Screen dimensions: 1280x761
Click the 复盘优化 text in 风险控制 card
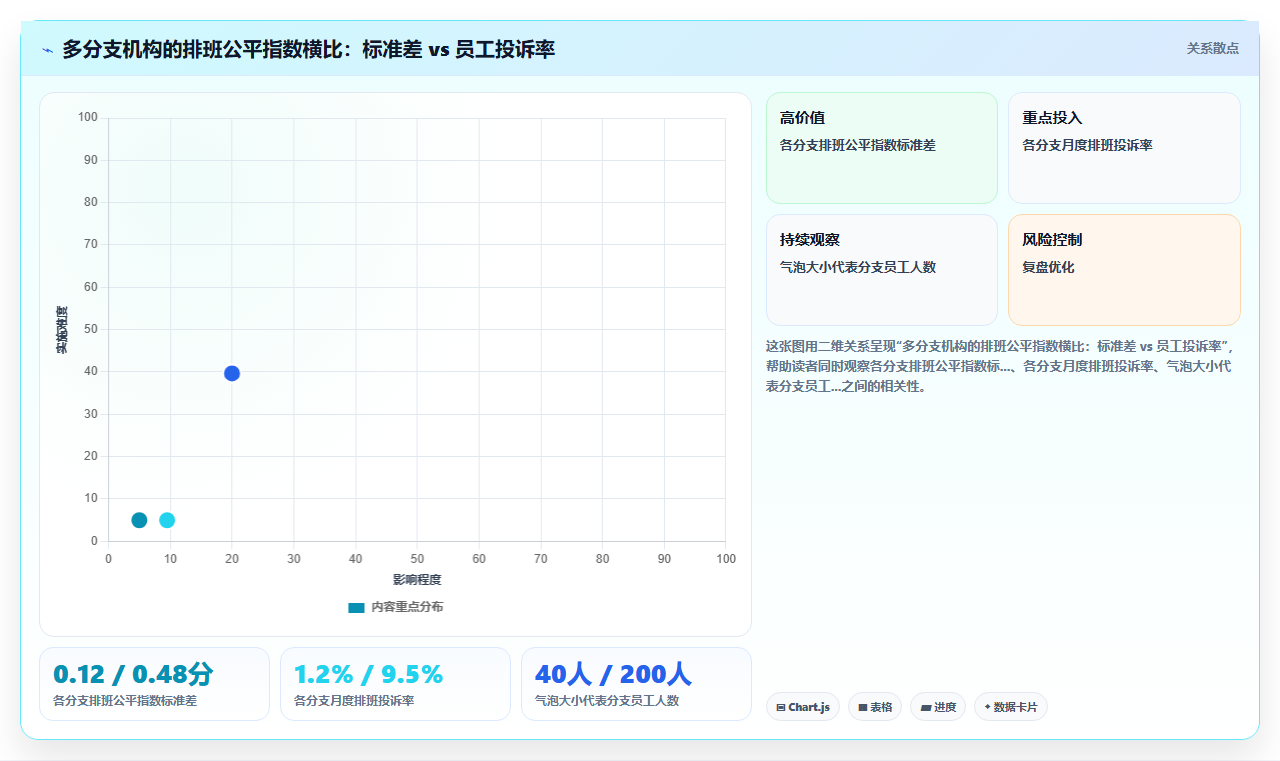click(x=1048, y=267)
